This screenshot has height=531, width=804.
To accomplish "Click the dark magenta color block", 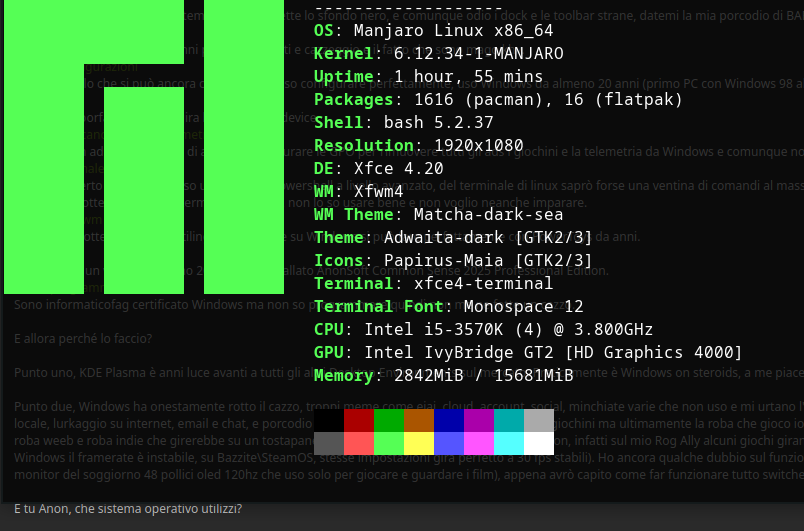I will [x=479, y=420].
